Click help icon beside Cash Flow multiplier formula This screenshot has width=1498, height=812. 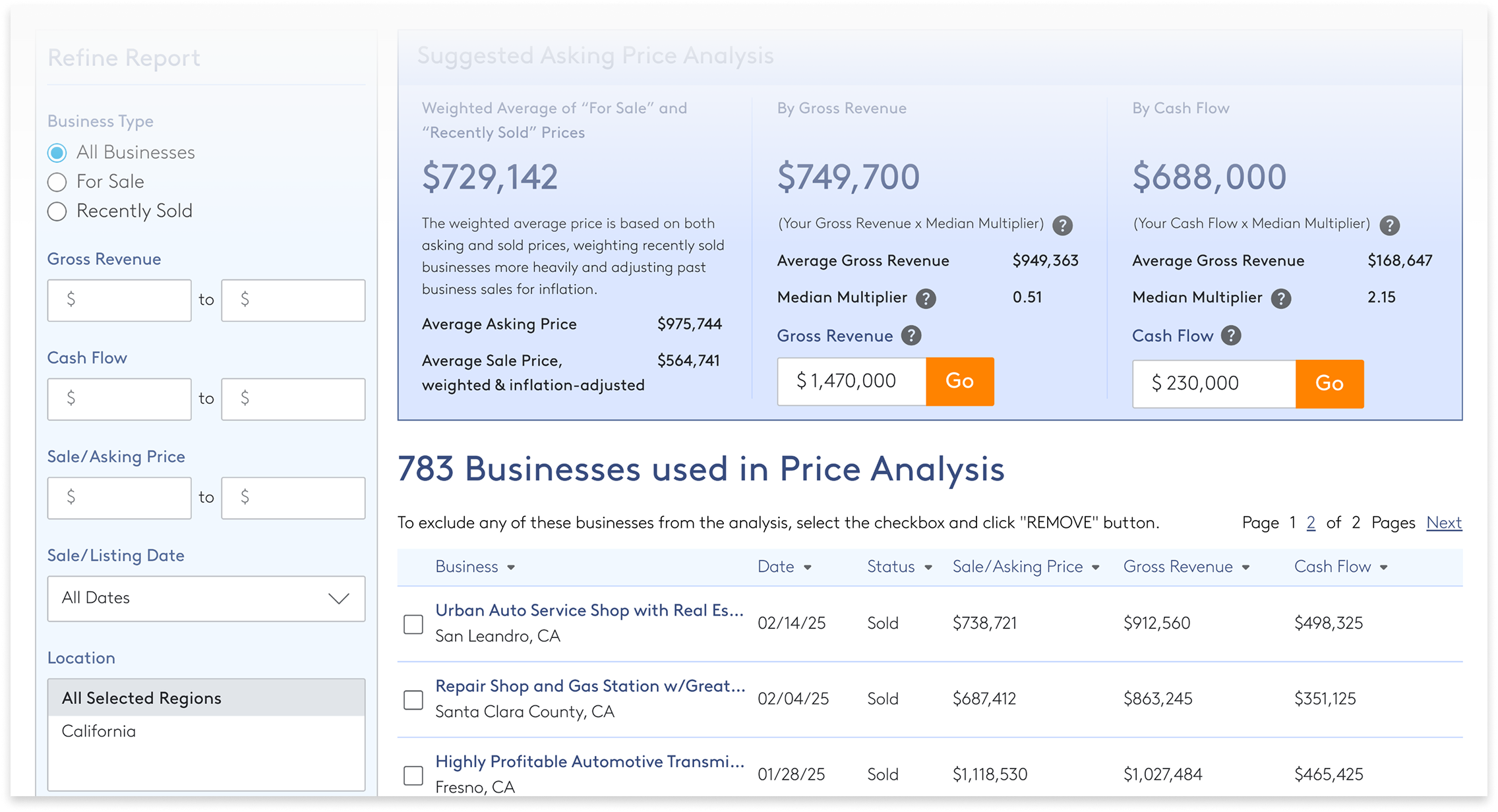1389,226
